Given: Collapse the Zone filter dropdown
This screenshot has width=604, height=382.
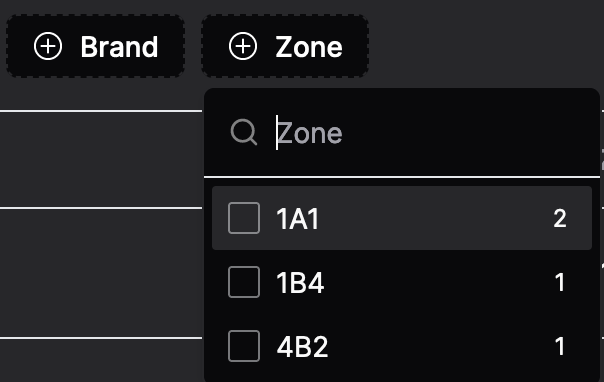Looking at the screenshot, I should [x=285, y=46].
